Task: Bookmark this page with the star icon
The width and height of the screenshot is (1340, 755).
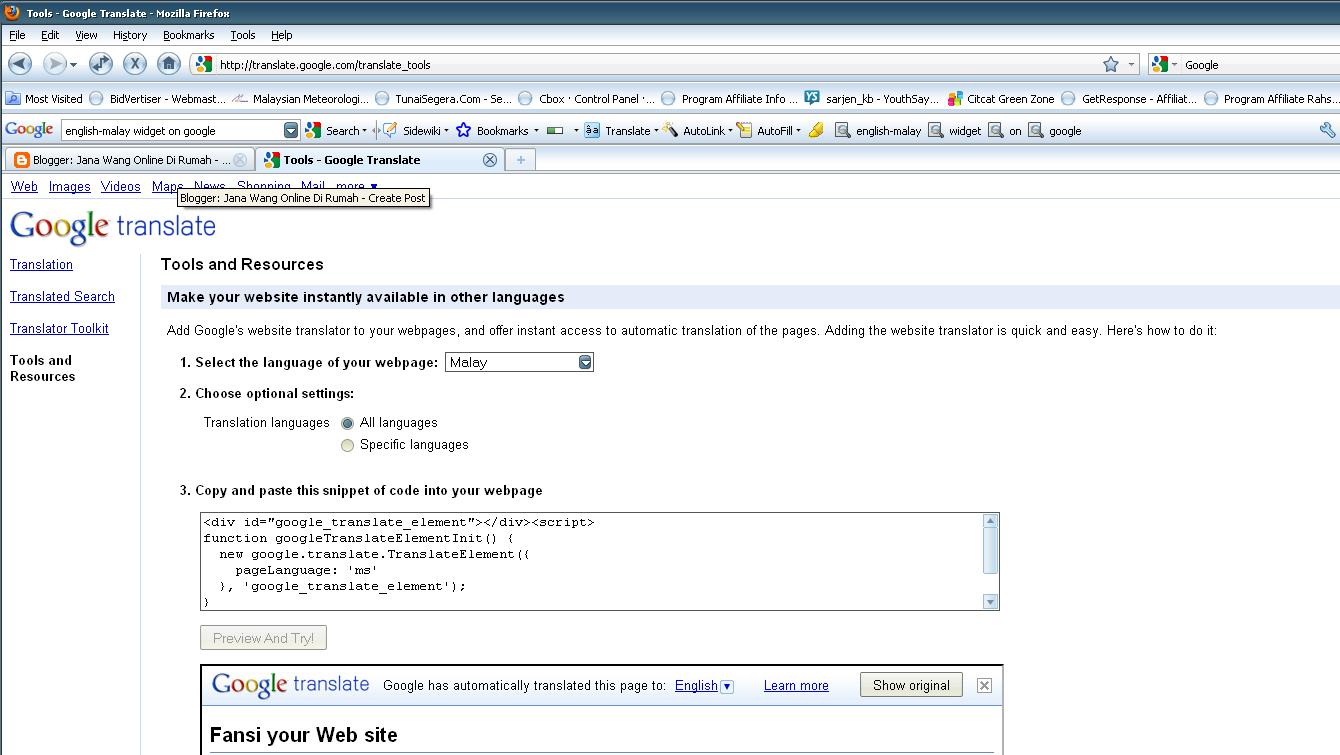Action: (1111, 64)
